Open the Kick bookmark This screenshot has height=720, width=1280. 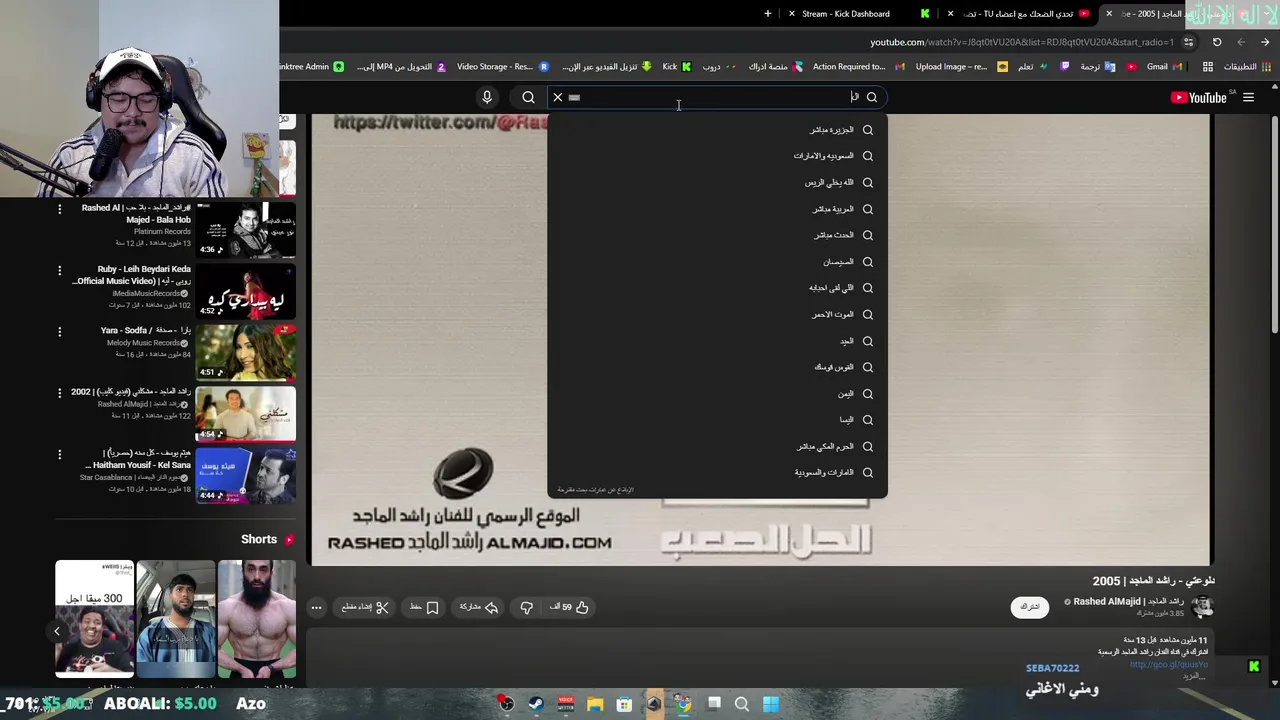coord(676,67)
